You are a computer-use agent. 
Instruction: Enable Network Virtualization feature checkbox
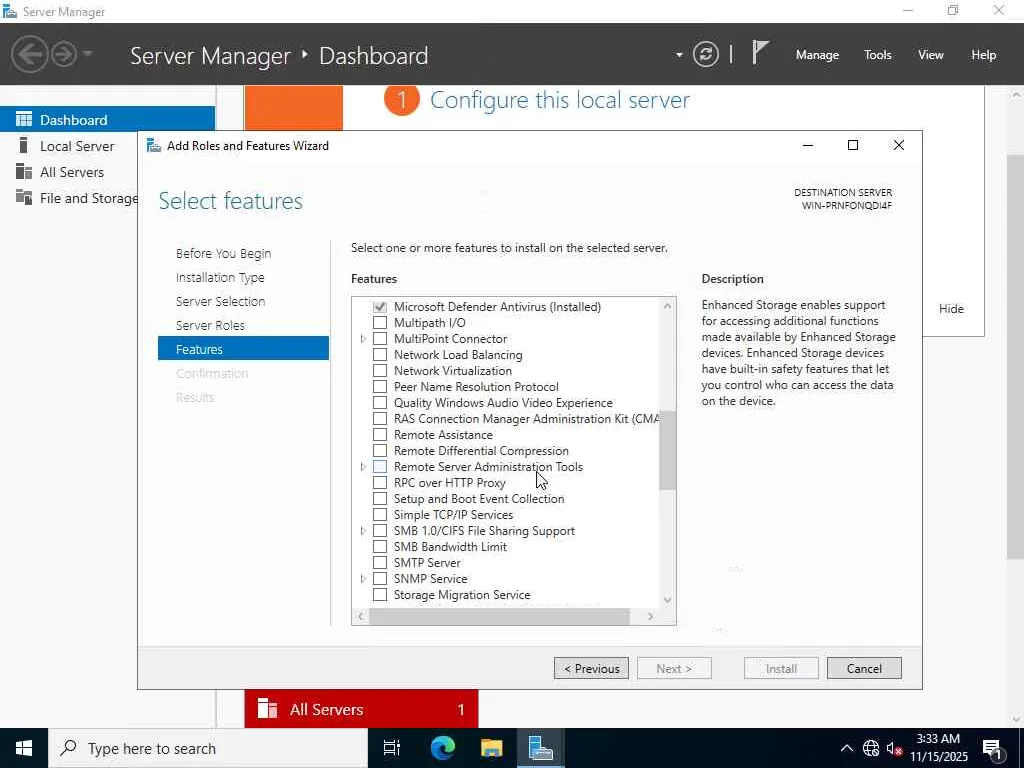coord(379,371)
